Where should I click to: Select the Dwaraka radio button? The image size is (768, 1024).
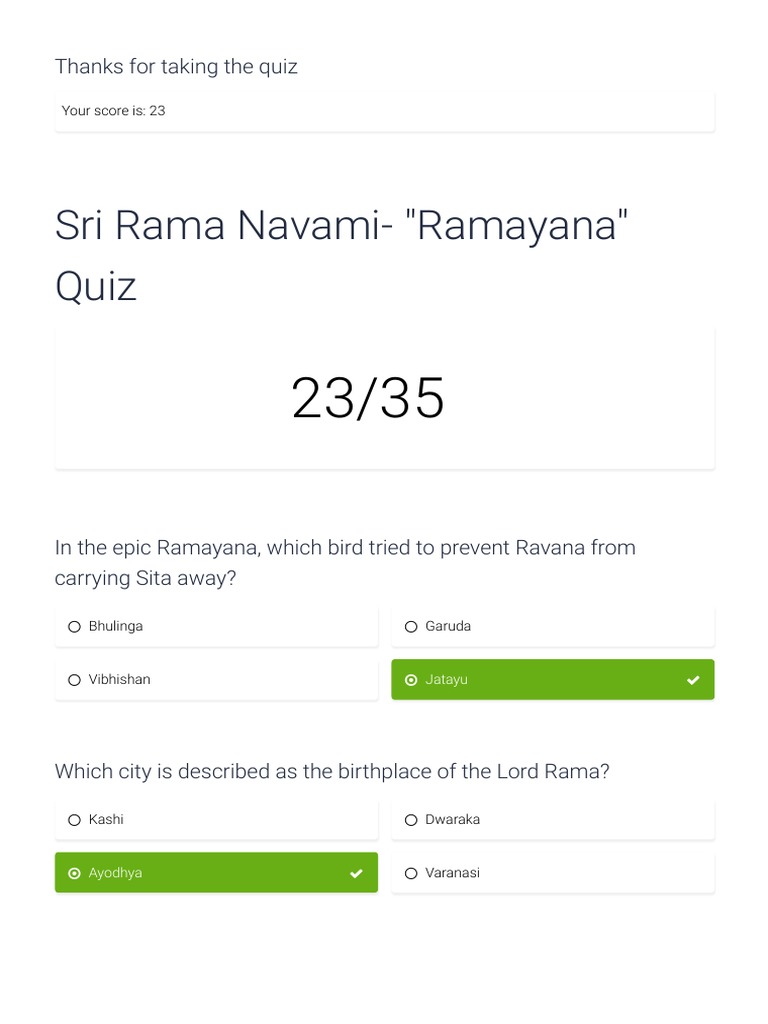[411, 820]
